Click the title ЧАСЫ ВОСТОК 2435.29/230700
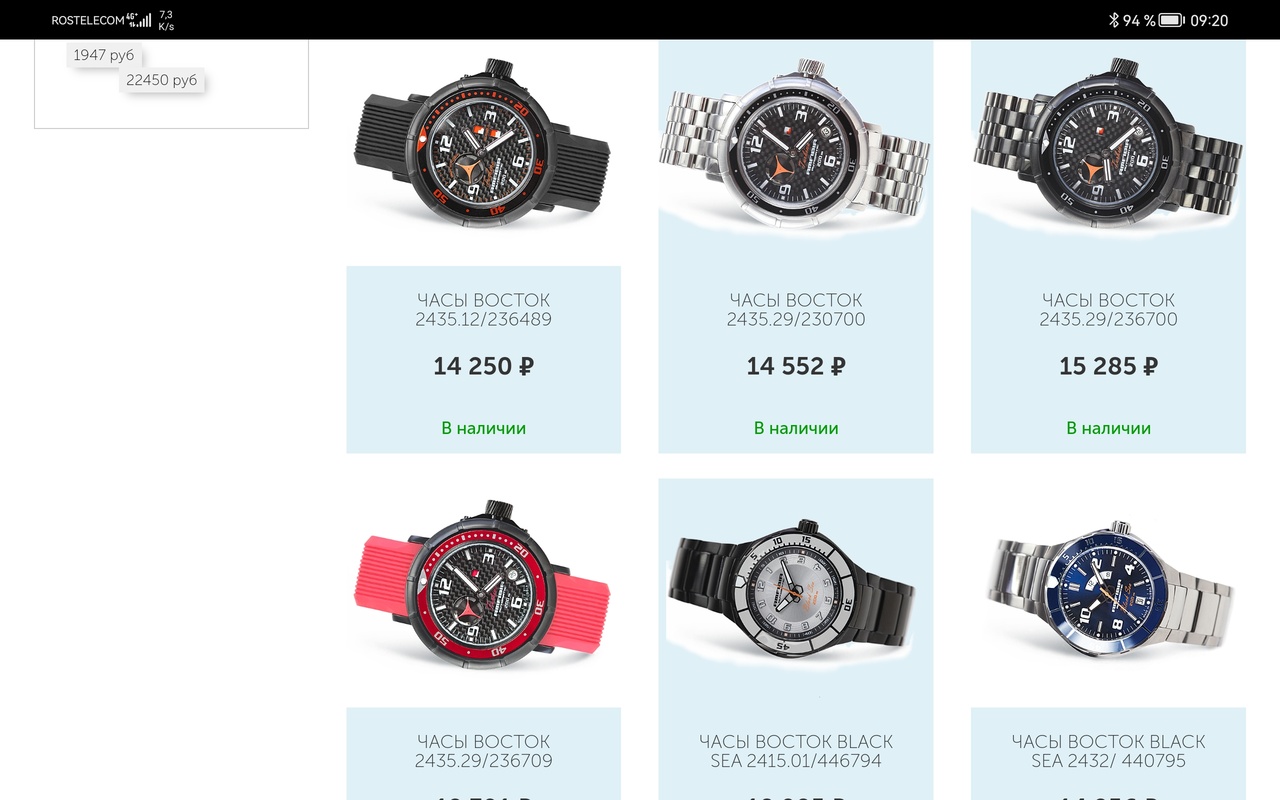Viewport: 1280px width, 800px height. [x=796, y=310]
